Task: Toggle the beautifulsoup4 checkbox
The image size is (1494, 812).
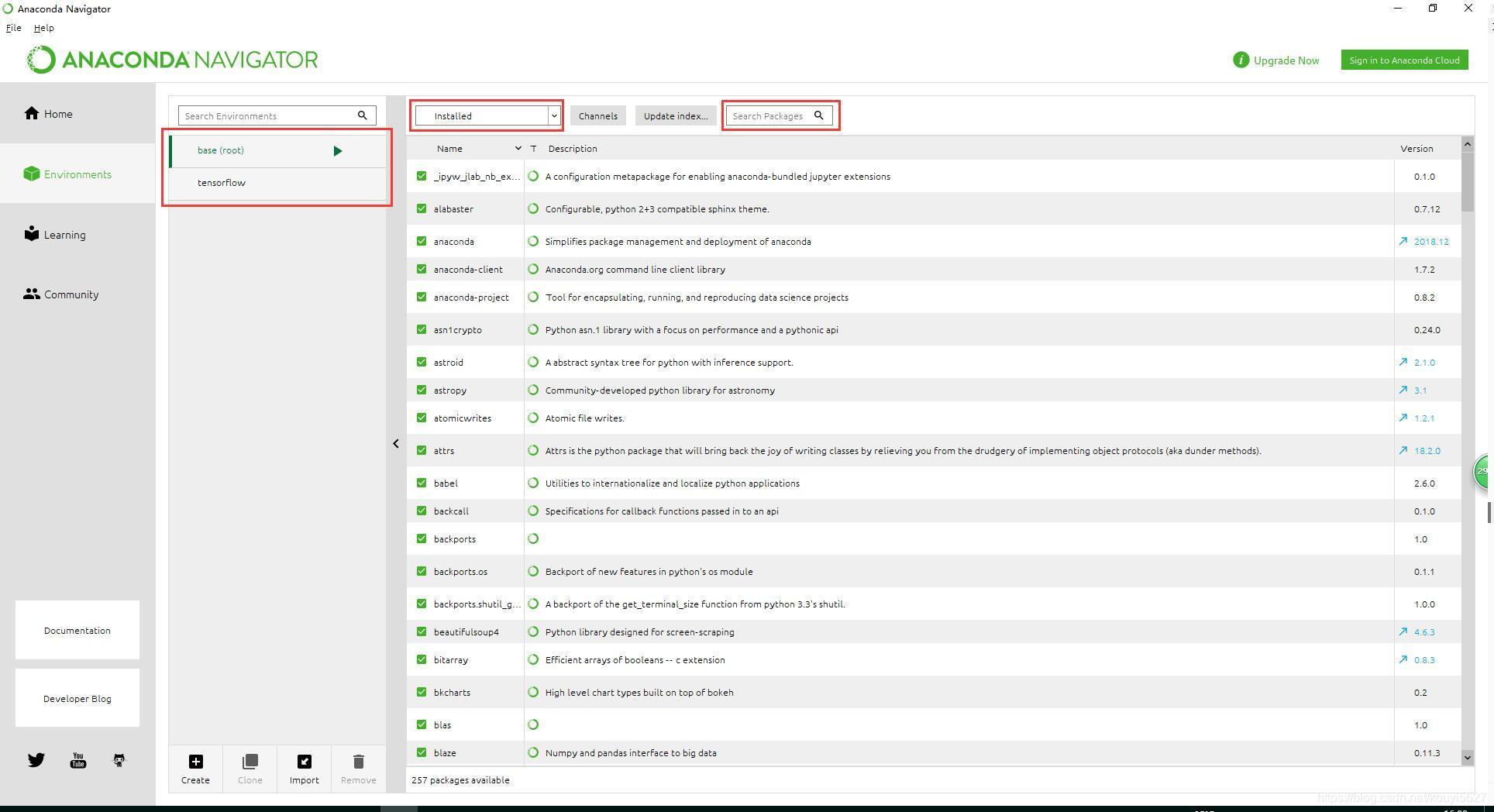Action: tap(422, 632)
